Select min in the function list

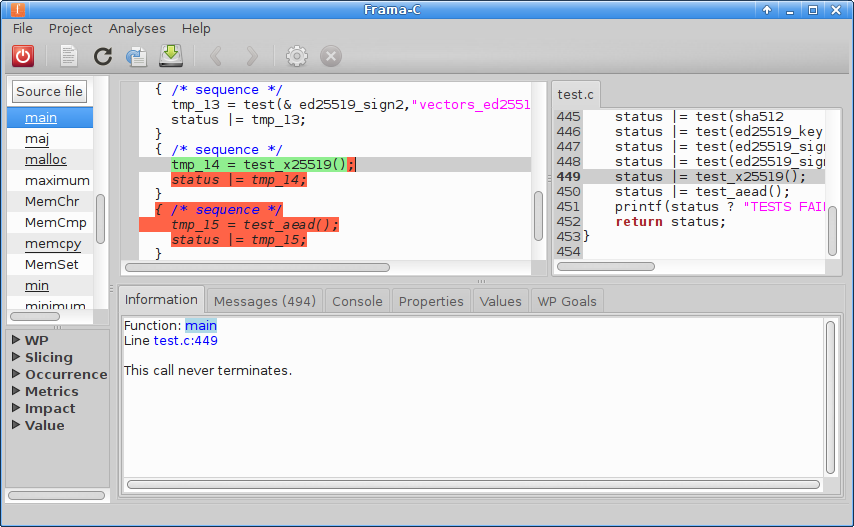coord(50,285)
